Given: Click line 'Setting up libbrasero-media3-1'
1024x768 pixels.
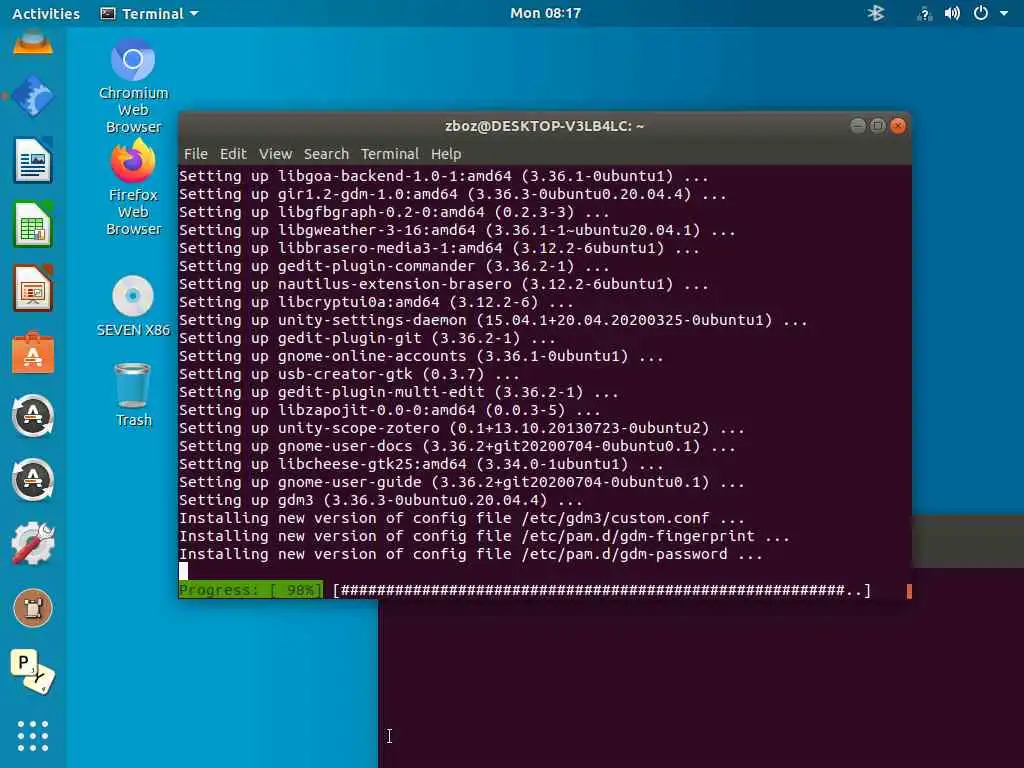Looking at the screenshot, I should coord(439,248).
